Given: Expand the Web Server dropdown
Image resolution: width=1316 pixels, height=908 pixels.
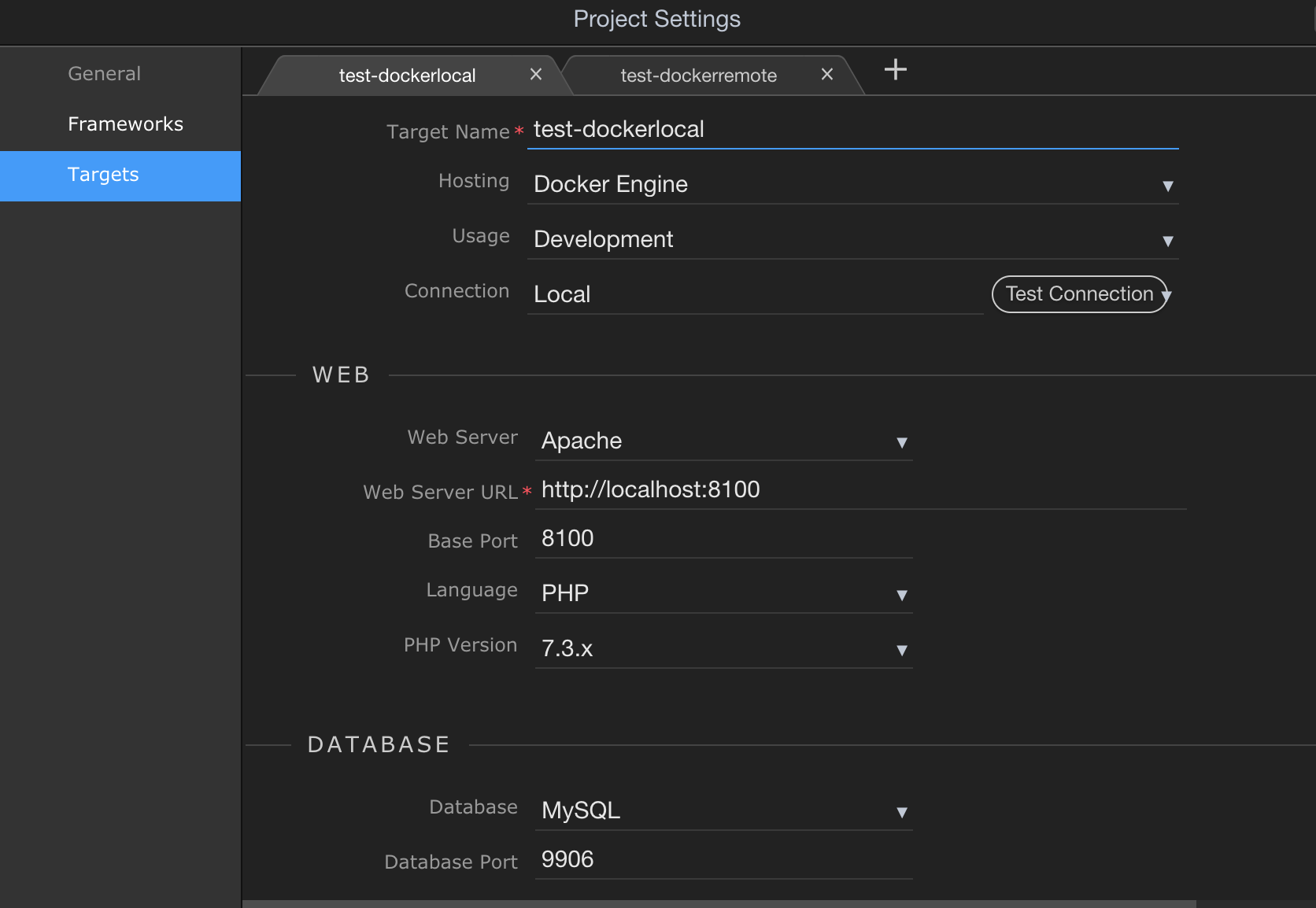Looking at the screenshot, I should coord(723,441).
